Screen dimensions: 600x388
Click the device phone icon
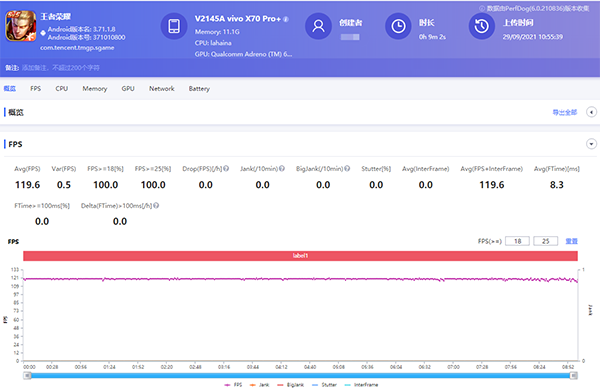point(174,26)
